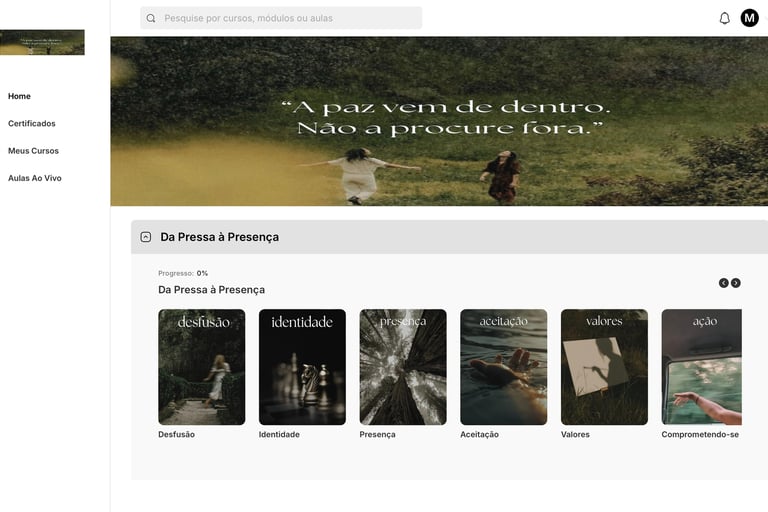Open Aulas Ao Vivo in the sidebar

point(34,178)
